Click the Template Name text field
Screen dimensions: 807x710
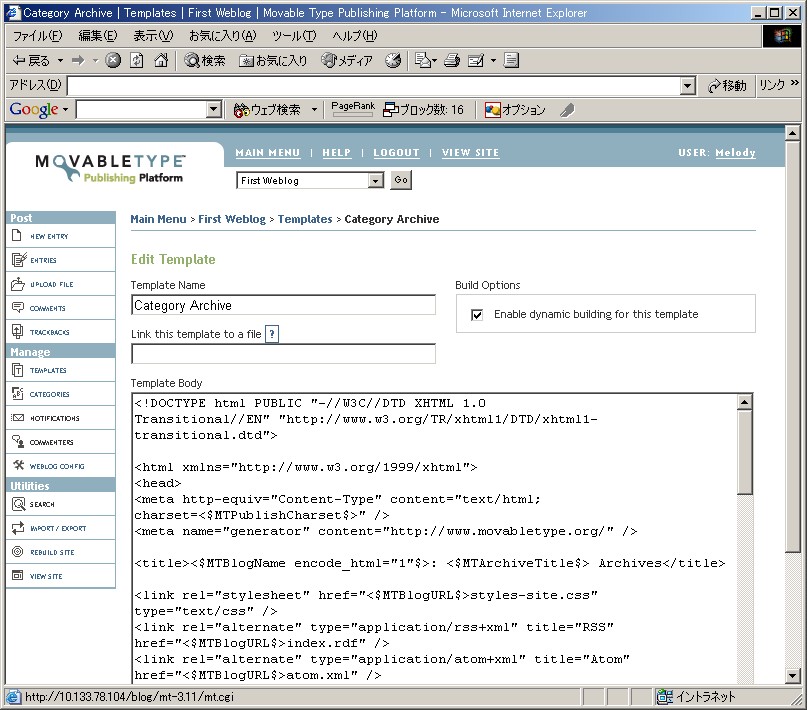pyautogui.click(x=283, y=306)
